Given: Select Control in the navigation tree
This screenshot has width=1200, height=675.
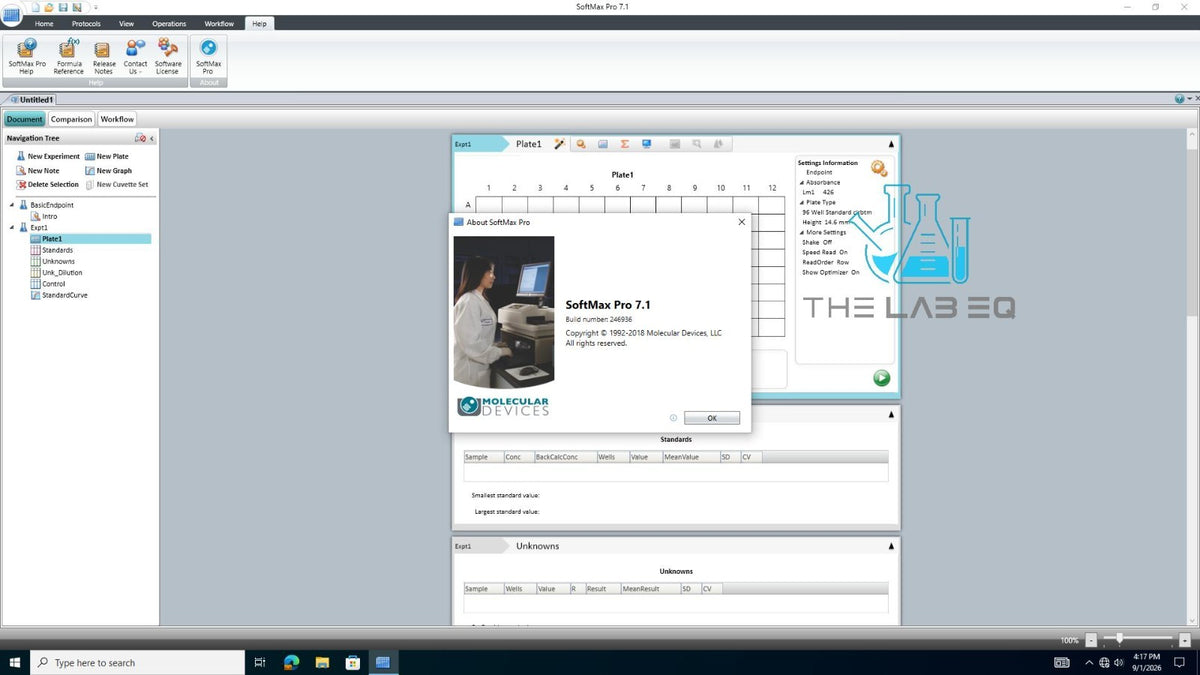Looking at the screenshot, I should (x=49, y=284).
